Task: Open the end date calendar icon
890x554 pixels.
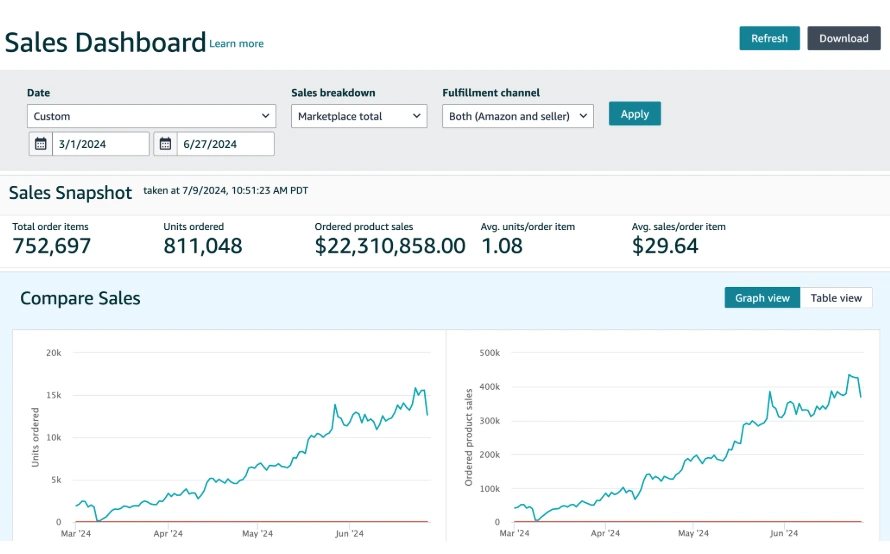Action: coord(165,144)
